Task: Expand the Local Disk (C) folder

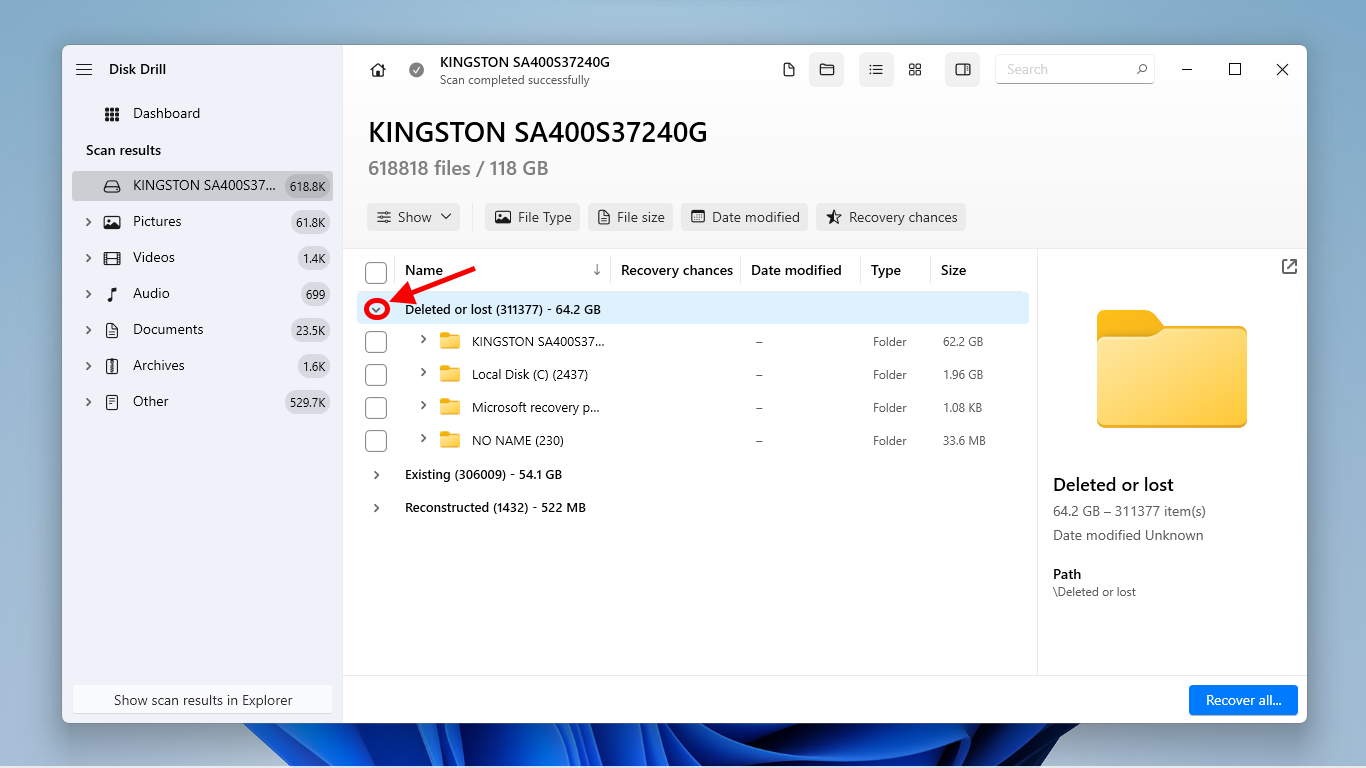Action: [x=423, y=373]
